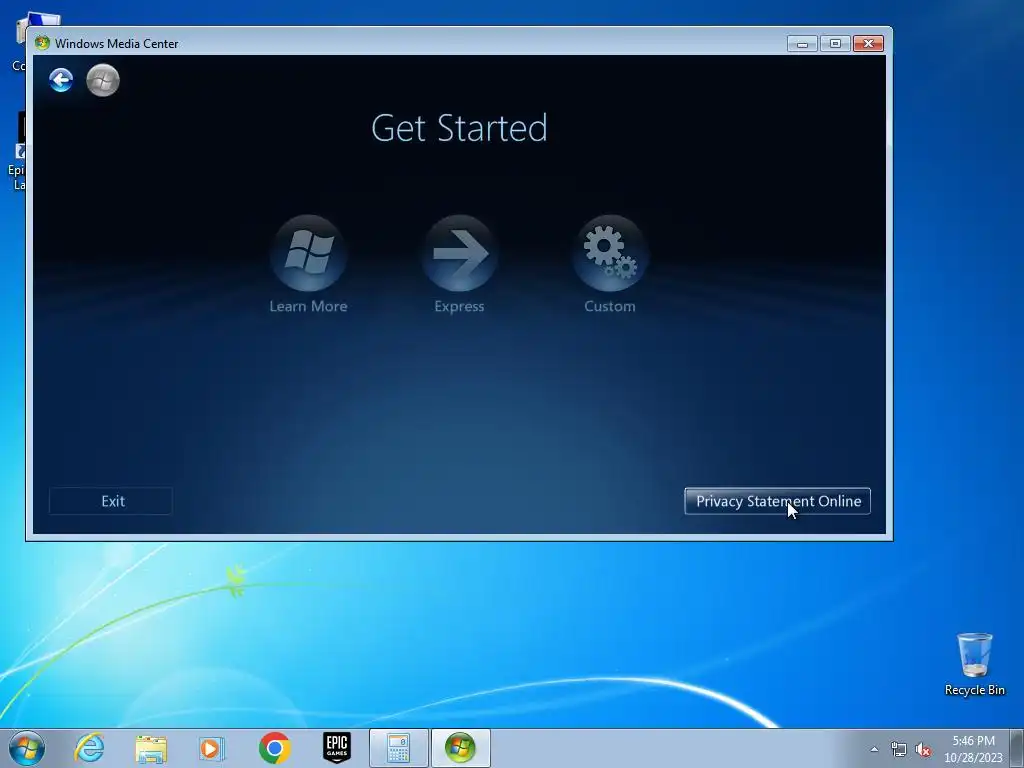The width and height of the screenshot is (1024, 768).
Task: Close the Windows Media Center window
Action: coord(869,44)
